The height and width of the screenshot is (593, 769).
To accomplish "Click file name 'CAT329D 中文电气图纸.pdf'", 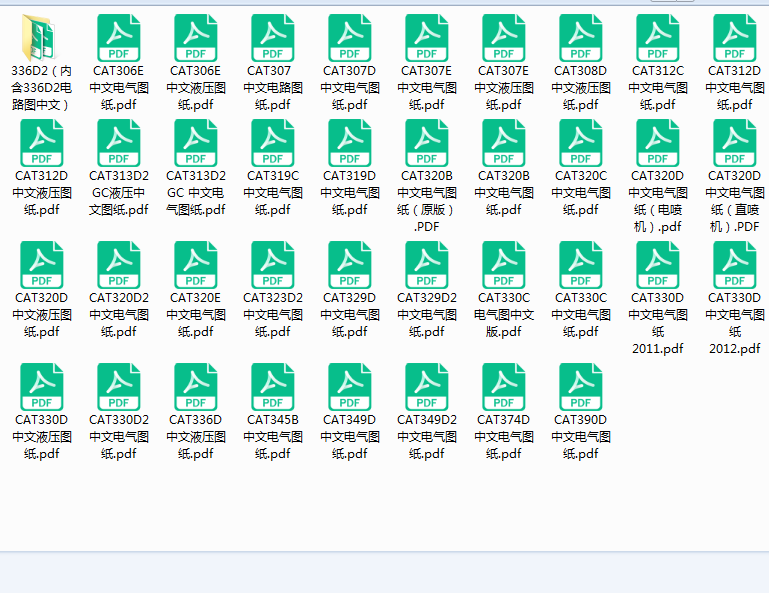I will point(350,315).
